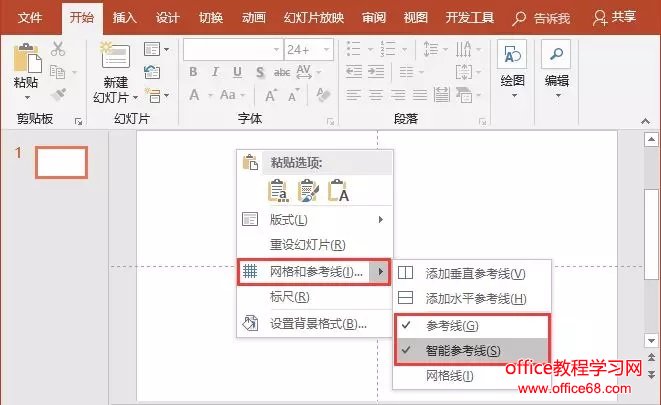Switch to the 切换 Transitions tab
661x405 pixels.
pos(211,18)
